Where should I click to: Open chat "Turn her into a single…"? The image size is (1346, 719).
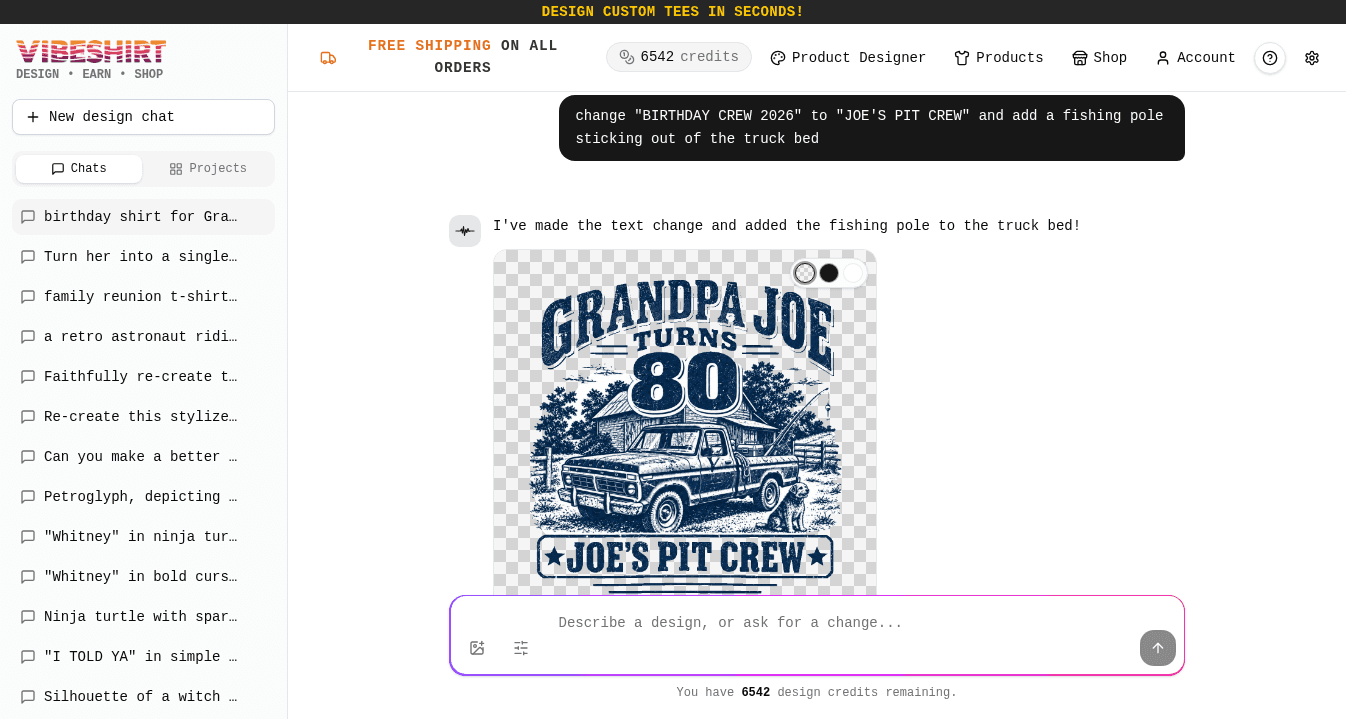click(x=143, y=257)
